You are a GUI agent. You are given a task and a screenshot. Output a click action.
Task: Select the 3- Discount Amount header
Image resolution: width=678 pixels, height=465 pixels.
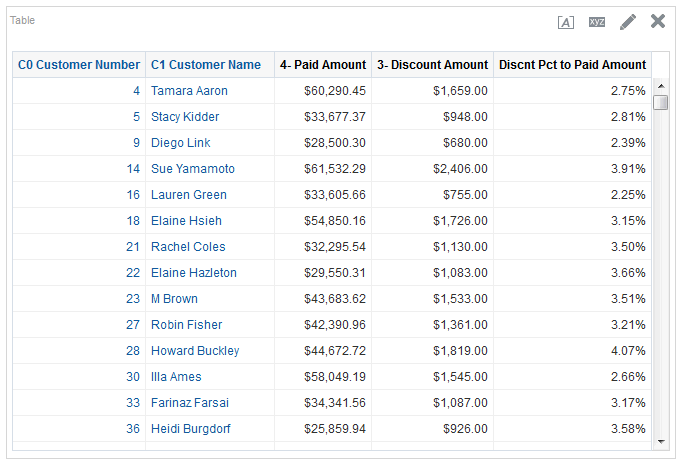432,65
